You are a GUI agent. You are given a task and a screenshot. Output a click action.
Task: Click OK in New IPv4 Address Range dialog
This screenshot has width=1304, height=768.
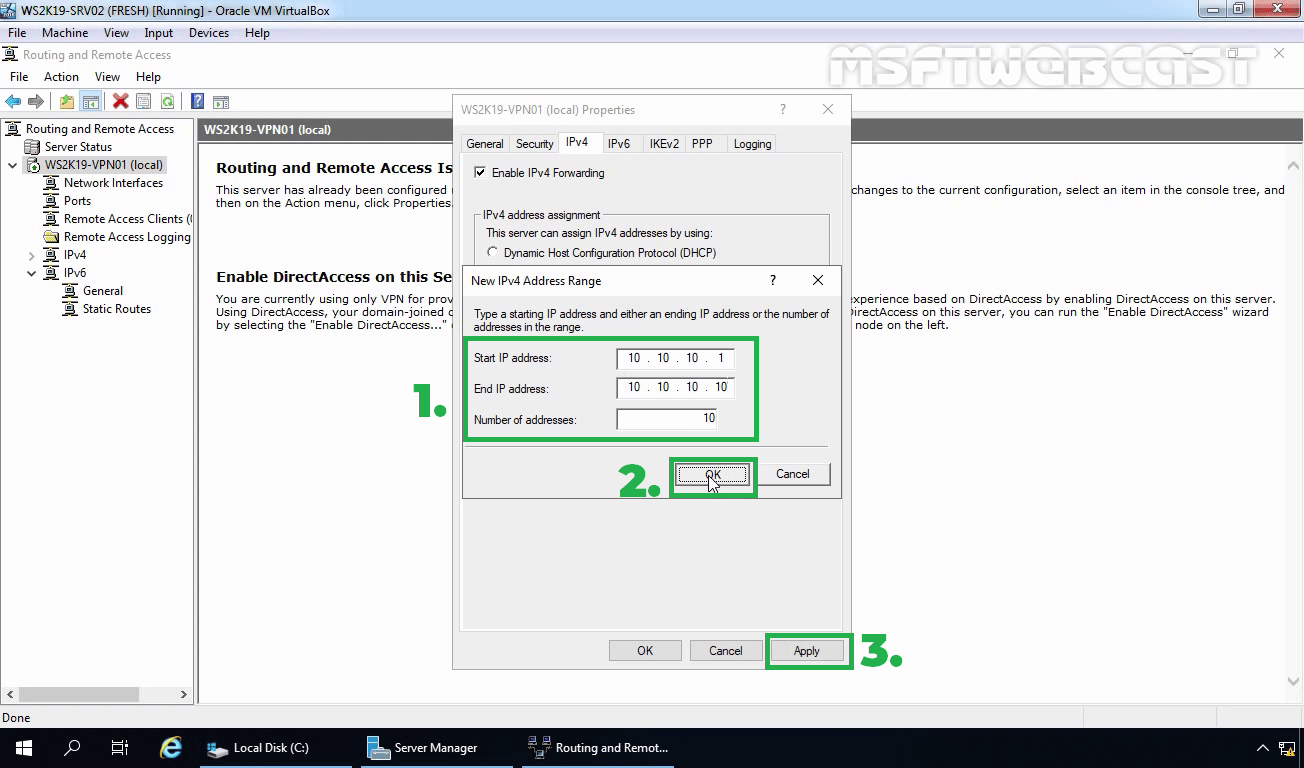[x=712, y=474]
